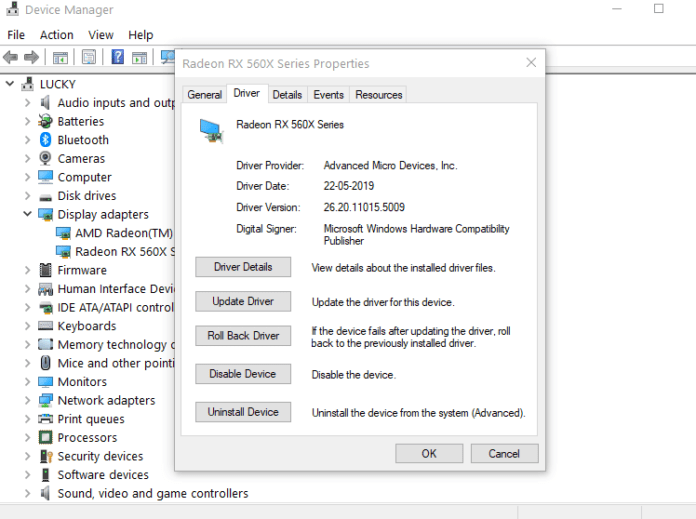Open the File menu
The image size is (696, 519).
(x=16, y=35)
